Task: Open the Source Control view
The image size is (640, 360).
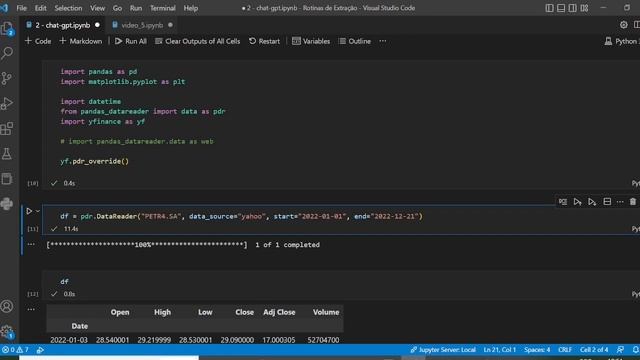Action: (x=7, y=78)
